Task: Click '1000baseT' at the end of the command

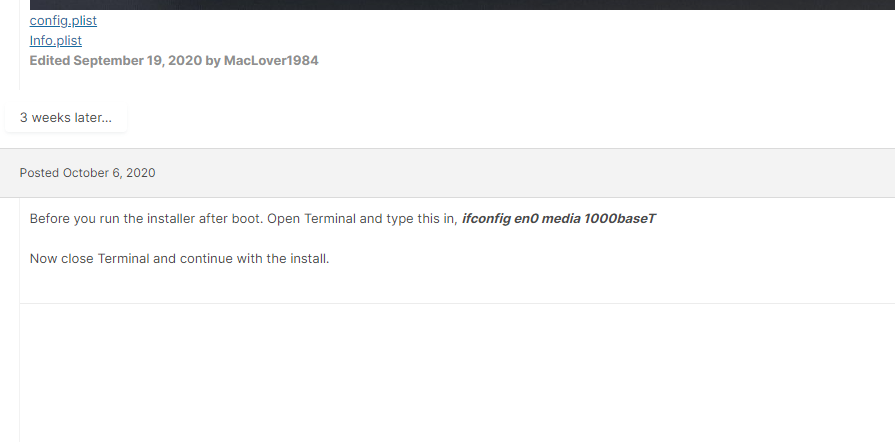Action: coord(619,219)
